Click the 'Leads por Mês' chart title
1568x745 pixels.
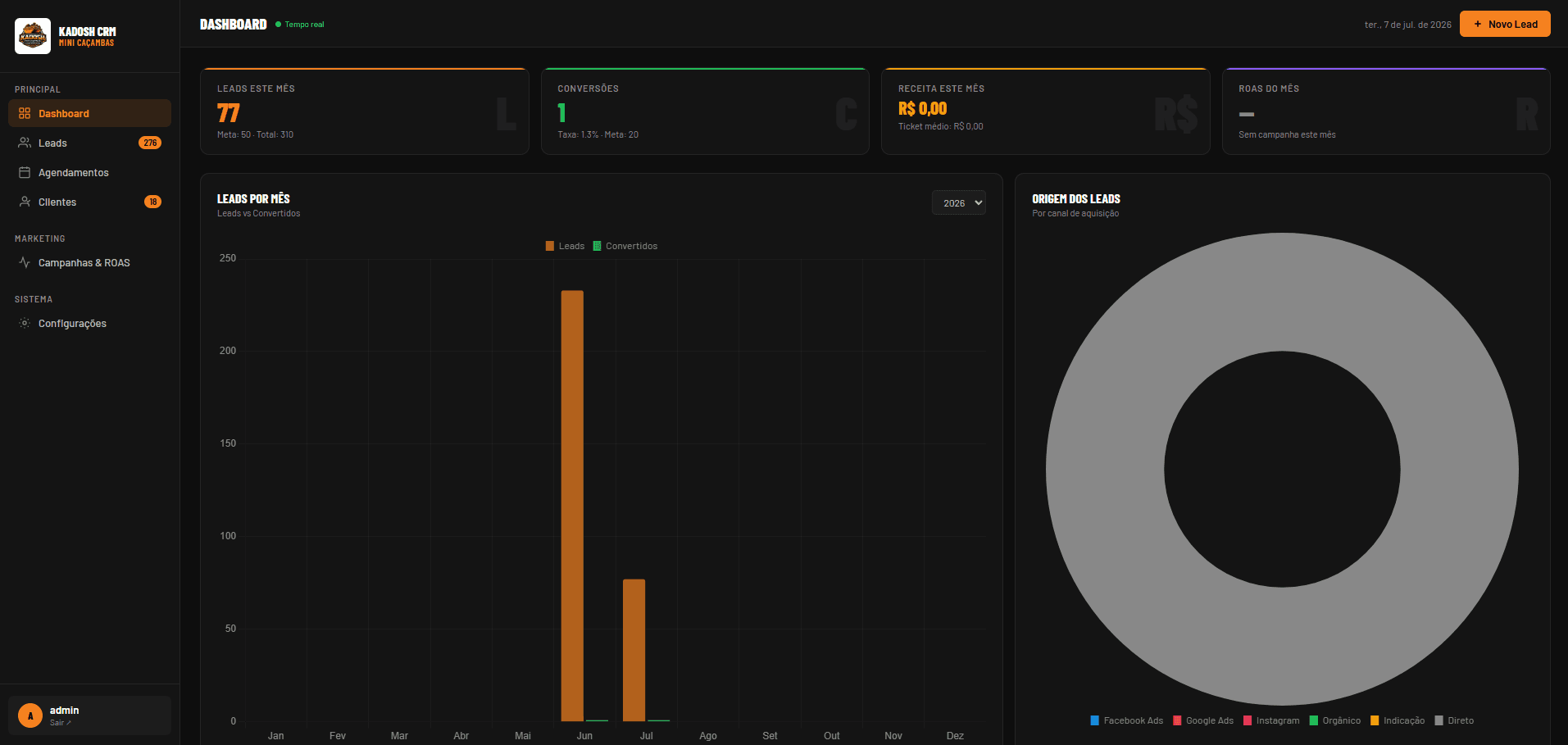click(253, 198)
